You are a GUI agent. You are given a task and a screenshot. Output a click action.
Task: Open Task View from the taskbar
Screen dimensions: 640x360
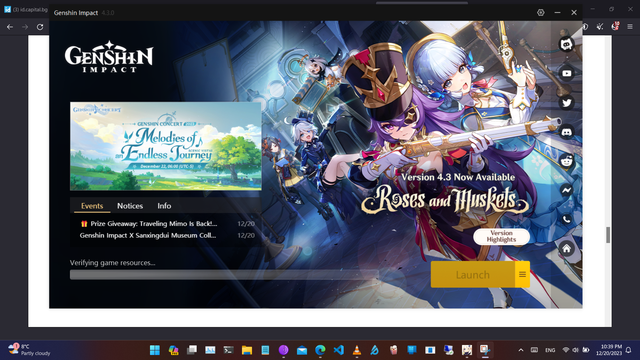192,350
